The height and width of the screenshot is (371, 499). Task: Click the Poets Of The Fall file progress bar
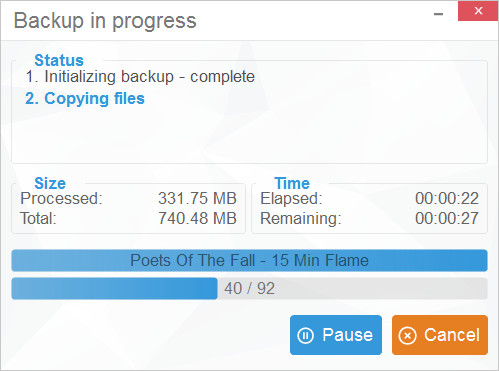pyautogui.click(x=249, y=260)
